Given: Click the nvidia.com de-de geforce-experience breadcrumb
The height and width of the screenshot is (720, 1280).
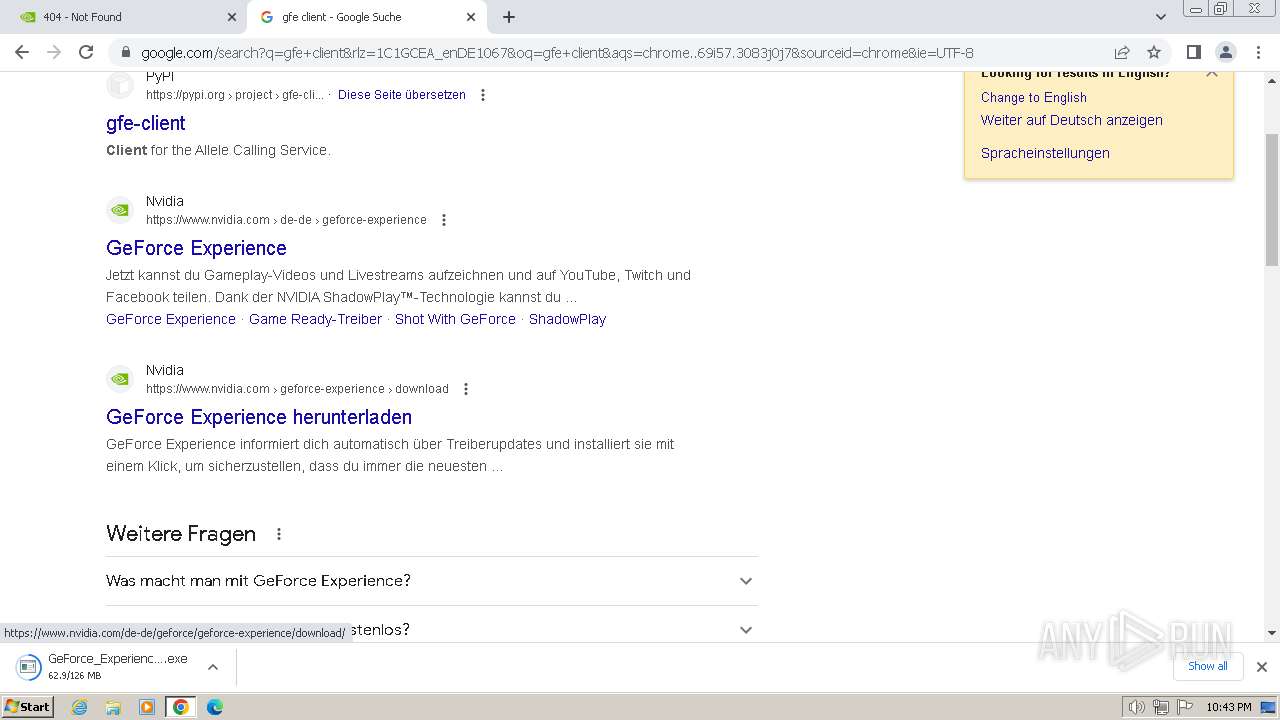Looking at the screenshot, I should pyautogui.click(x=286, y=220).
